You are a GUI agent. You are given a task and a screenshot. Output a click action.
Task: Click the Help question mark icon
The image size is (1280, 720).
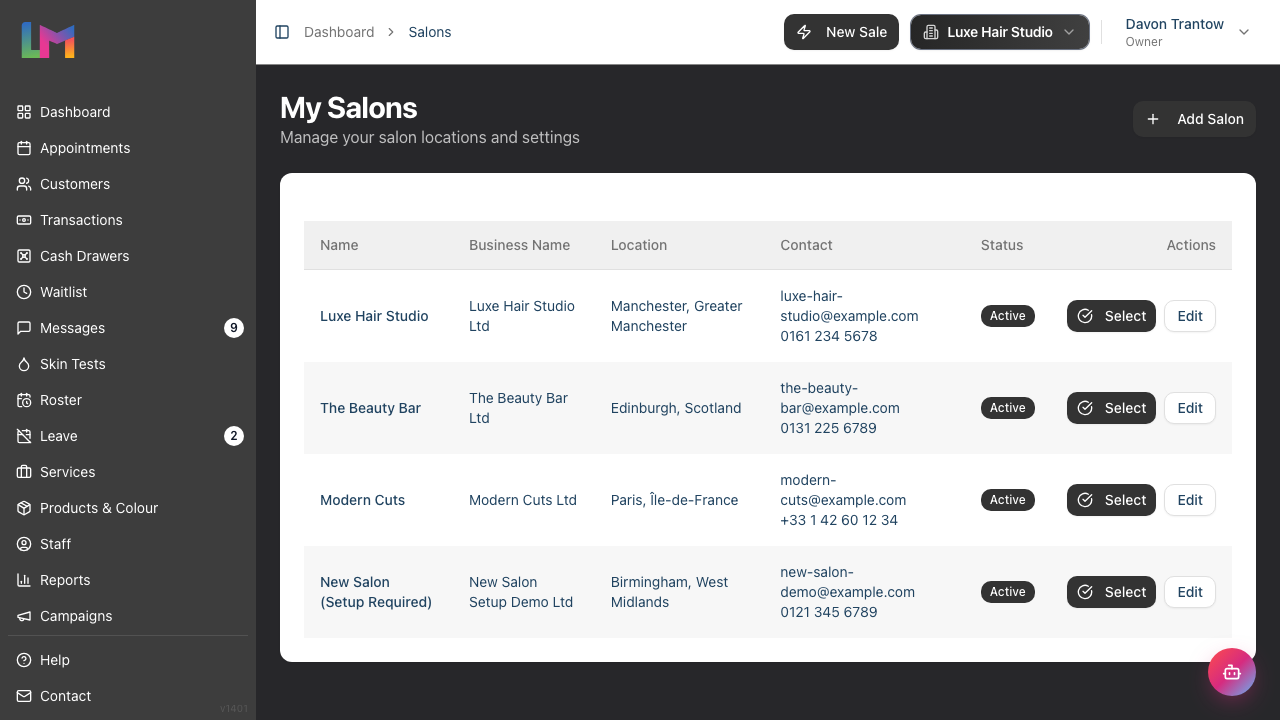pyautogui.click(x=24, y=660)
